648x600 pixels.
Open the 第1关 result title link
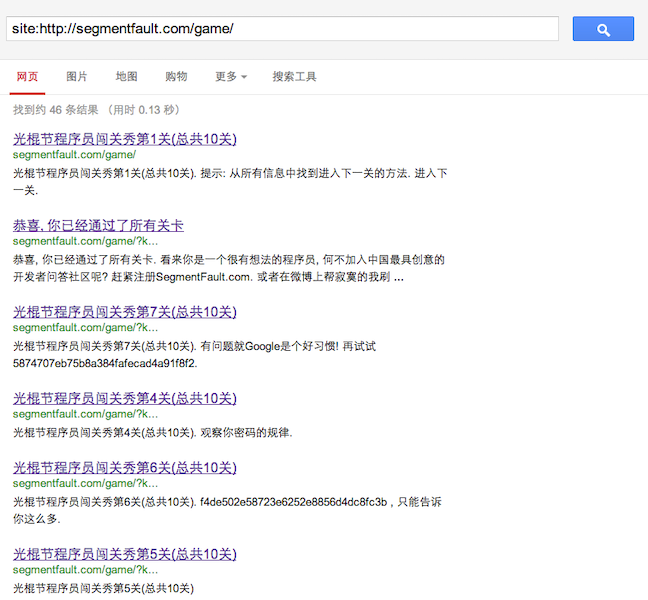point(125,138)
